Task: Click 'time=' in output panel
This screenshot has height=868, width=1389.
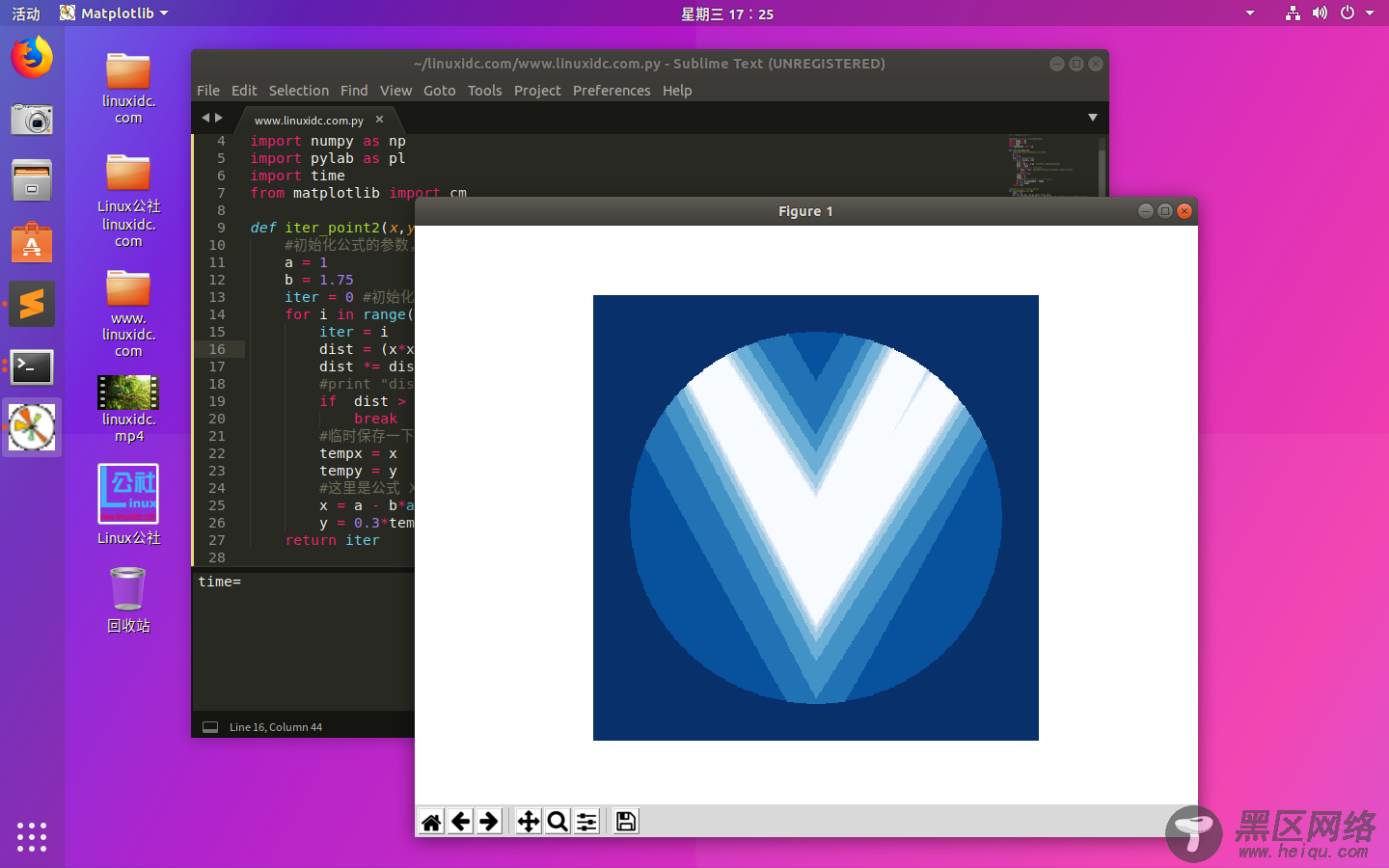Action: pos(220,582)
